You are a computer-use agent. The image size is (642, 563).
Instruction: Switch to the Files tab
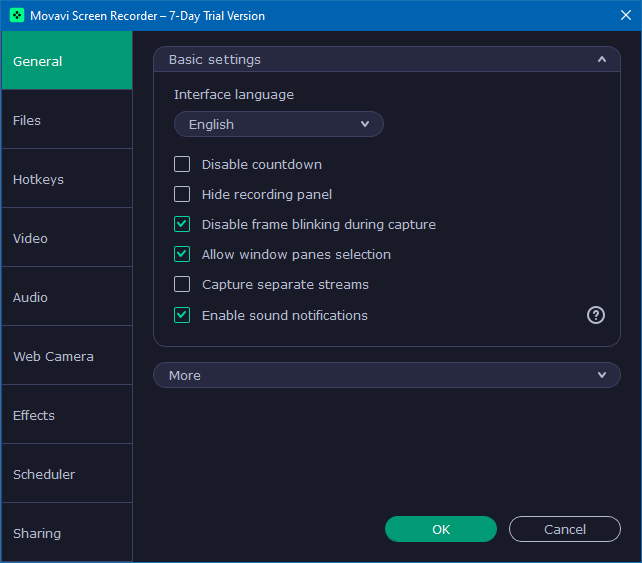tap(66, 120)
